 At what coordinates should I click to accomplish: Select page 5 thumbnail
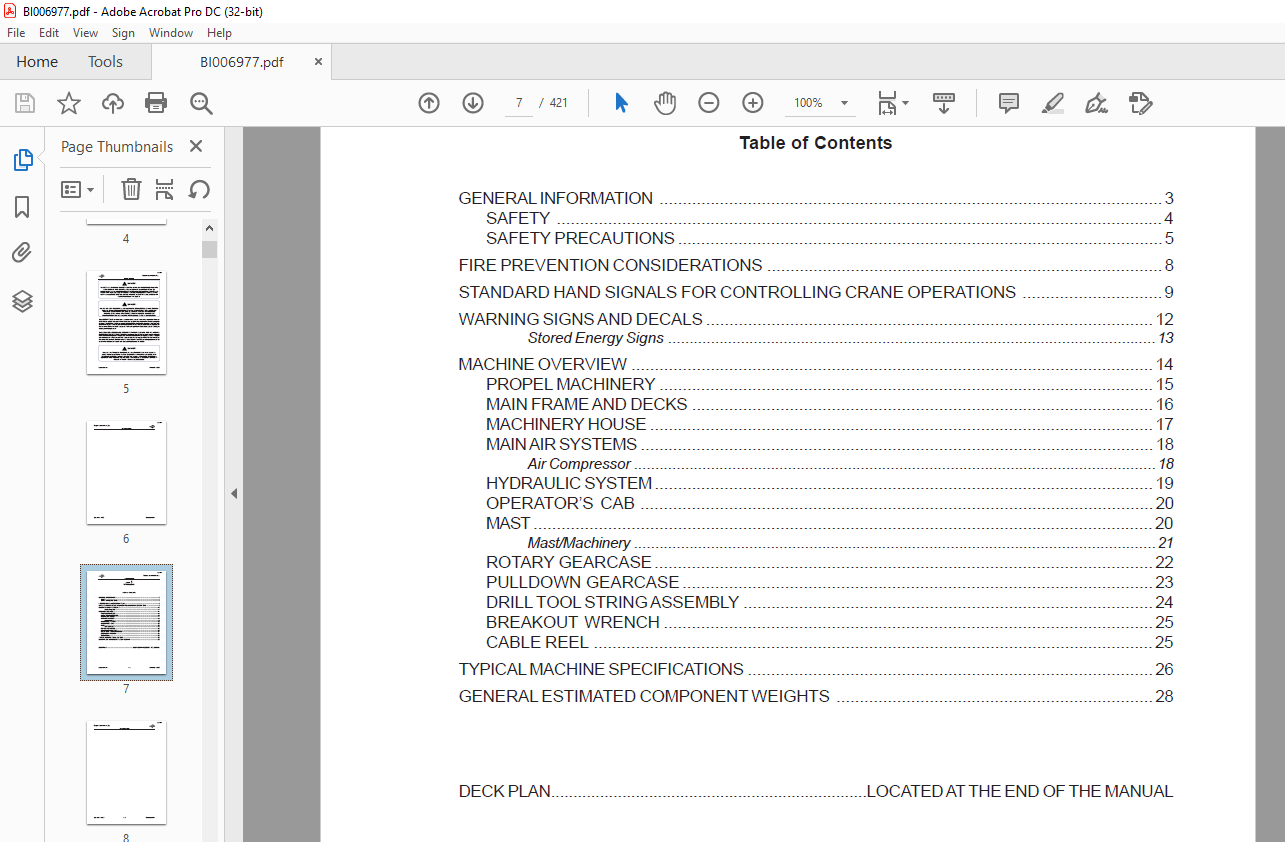126,322
